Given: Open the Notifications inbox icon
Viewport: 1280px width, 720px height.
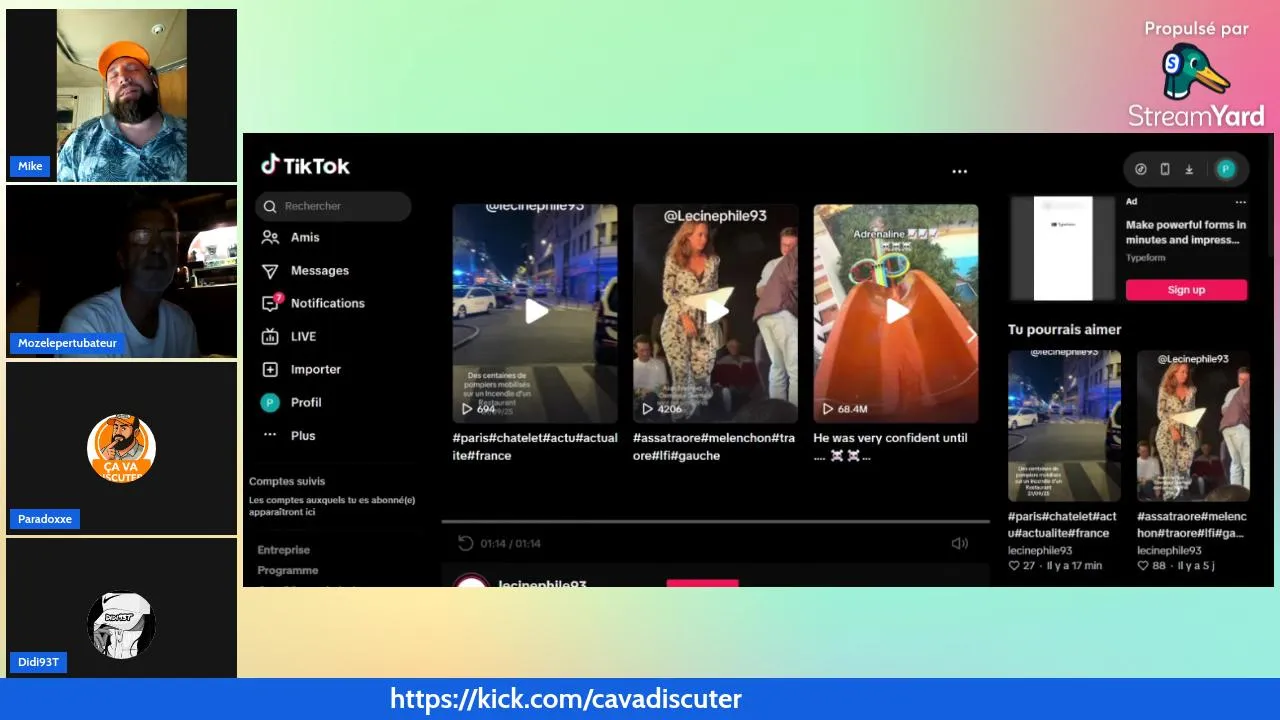Looking at the screenshot, I should point(271,303).
